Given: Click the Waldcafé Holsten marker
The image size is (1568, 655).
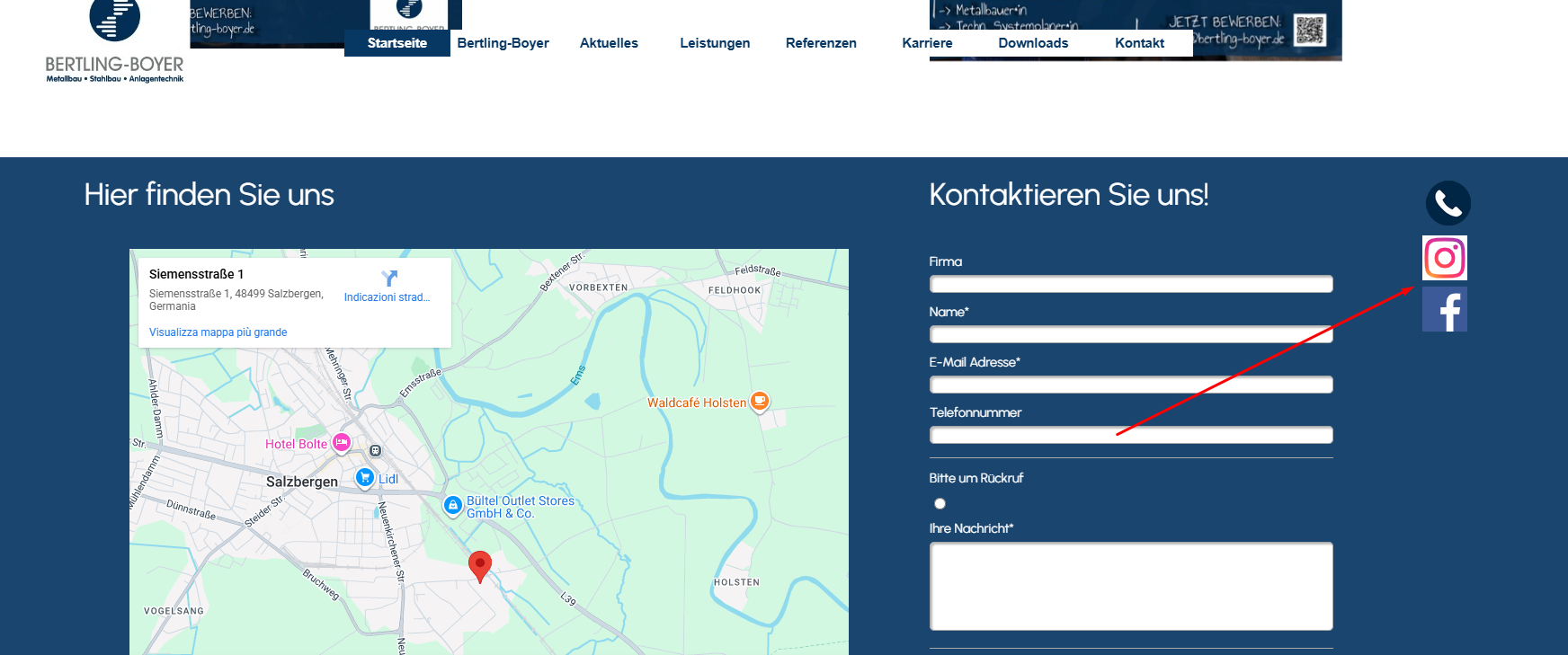Looking at the screenshot, I should point(760,402).
